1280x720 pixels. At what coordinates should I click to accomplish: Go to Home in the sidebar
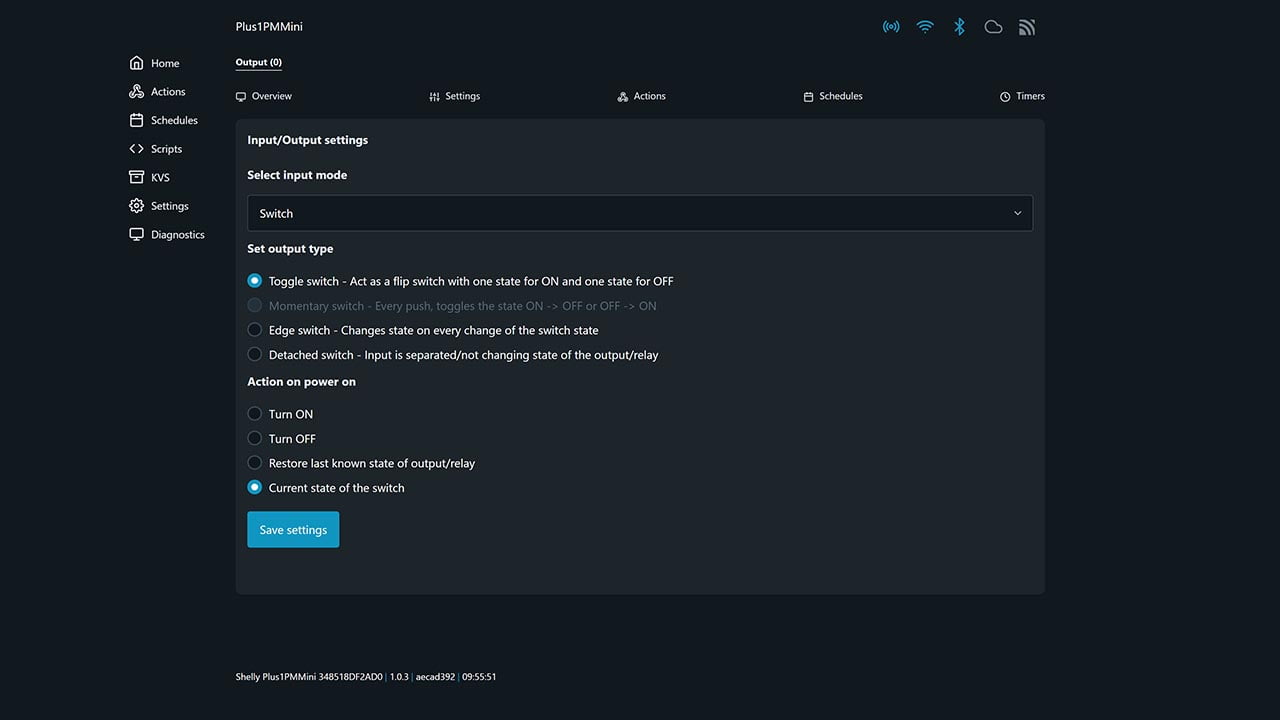155,63
